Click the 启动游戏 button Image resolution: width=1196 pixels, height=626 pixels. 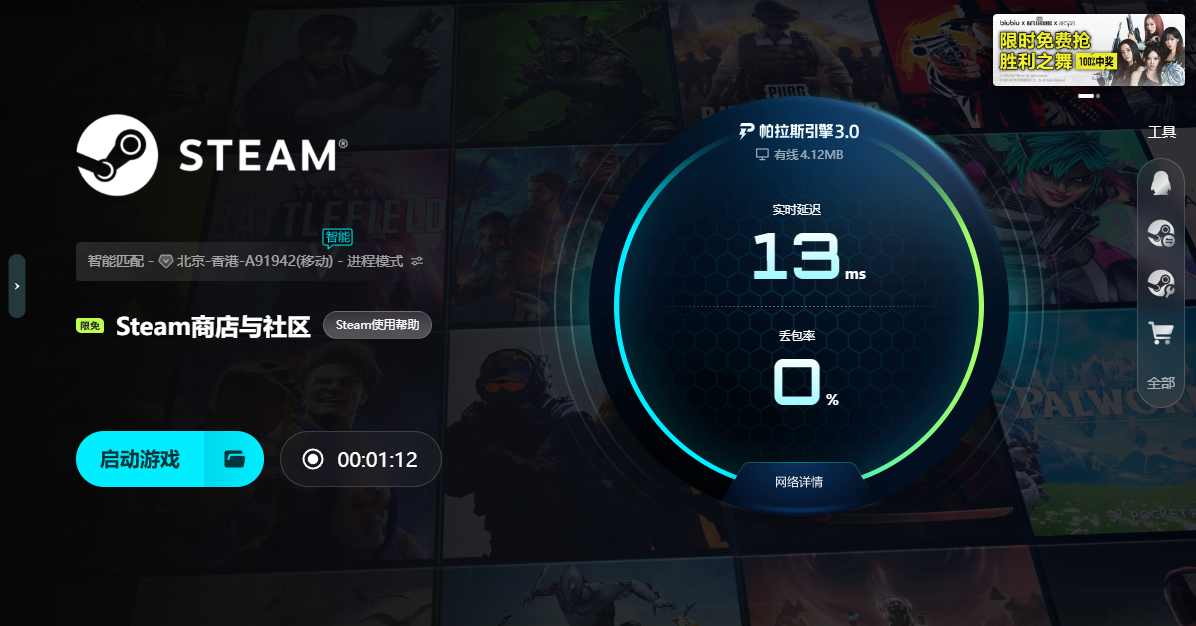click(140, 459)
